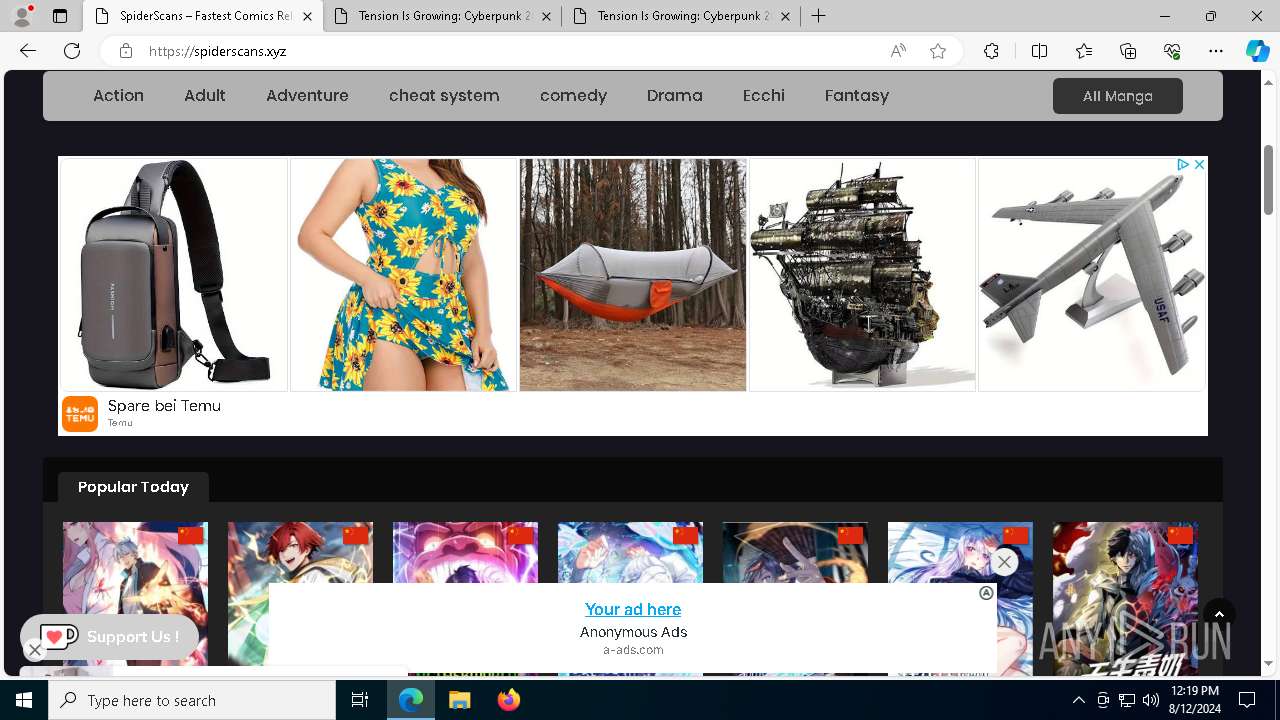Open Browser essentials
The image size is (1280, 720).
[x=1172, y=51]
